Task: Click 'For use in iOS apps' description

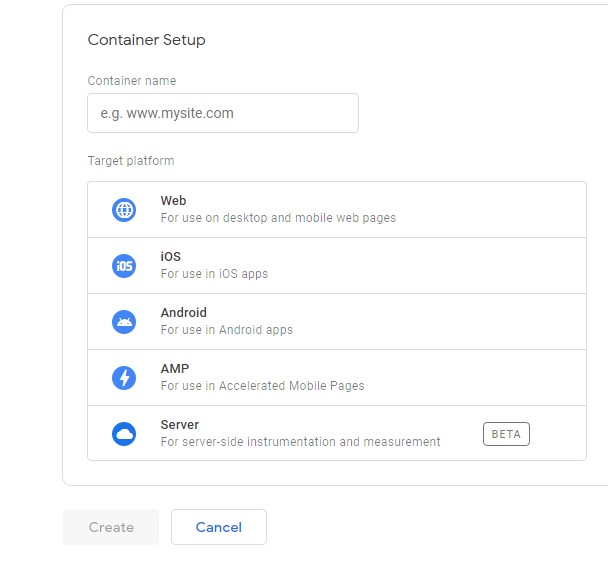Action: click(214, 274)
